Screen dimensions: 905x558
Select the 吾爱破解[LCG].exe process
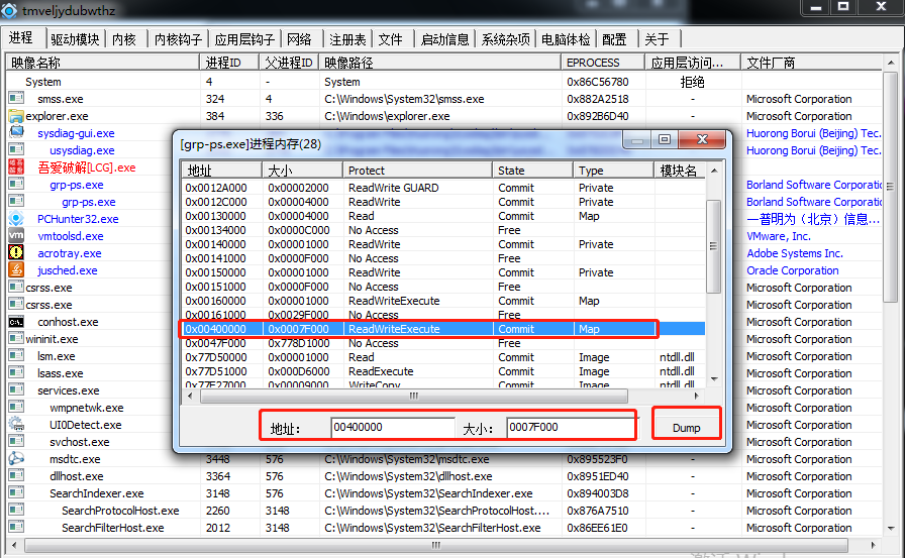pos(87,167)
